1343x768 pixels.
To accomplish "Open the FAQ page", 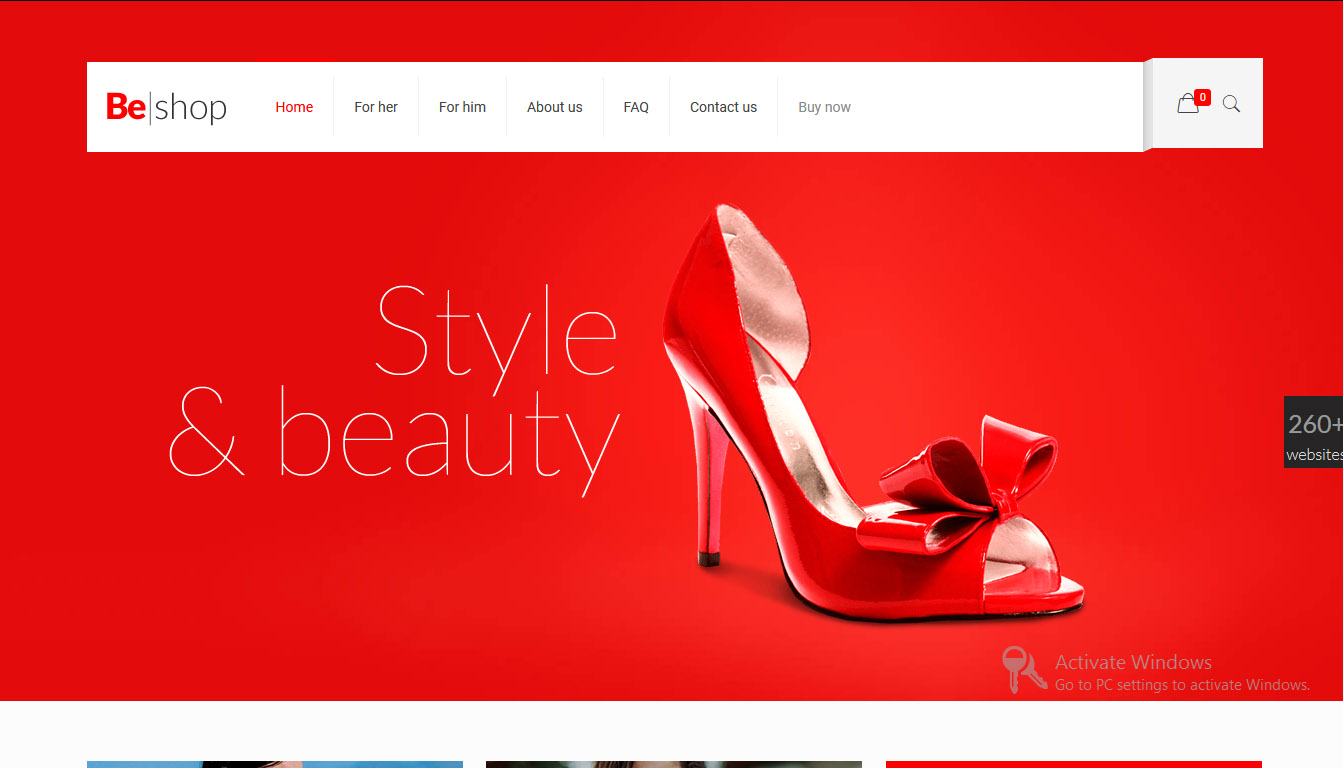I will (636, 107).
